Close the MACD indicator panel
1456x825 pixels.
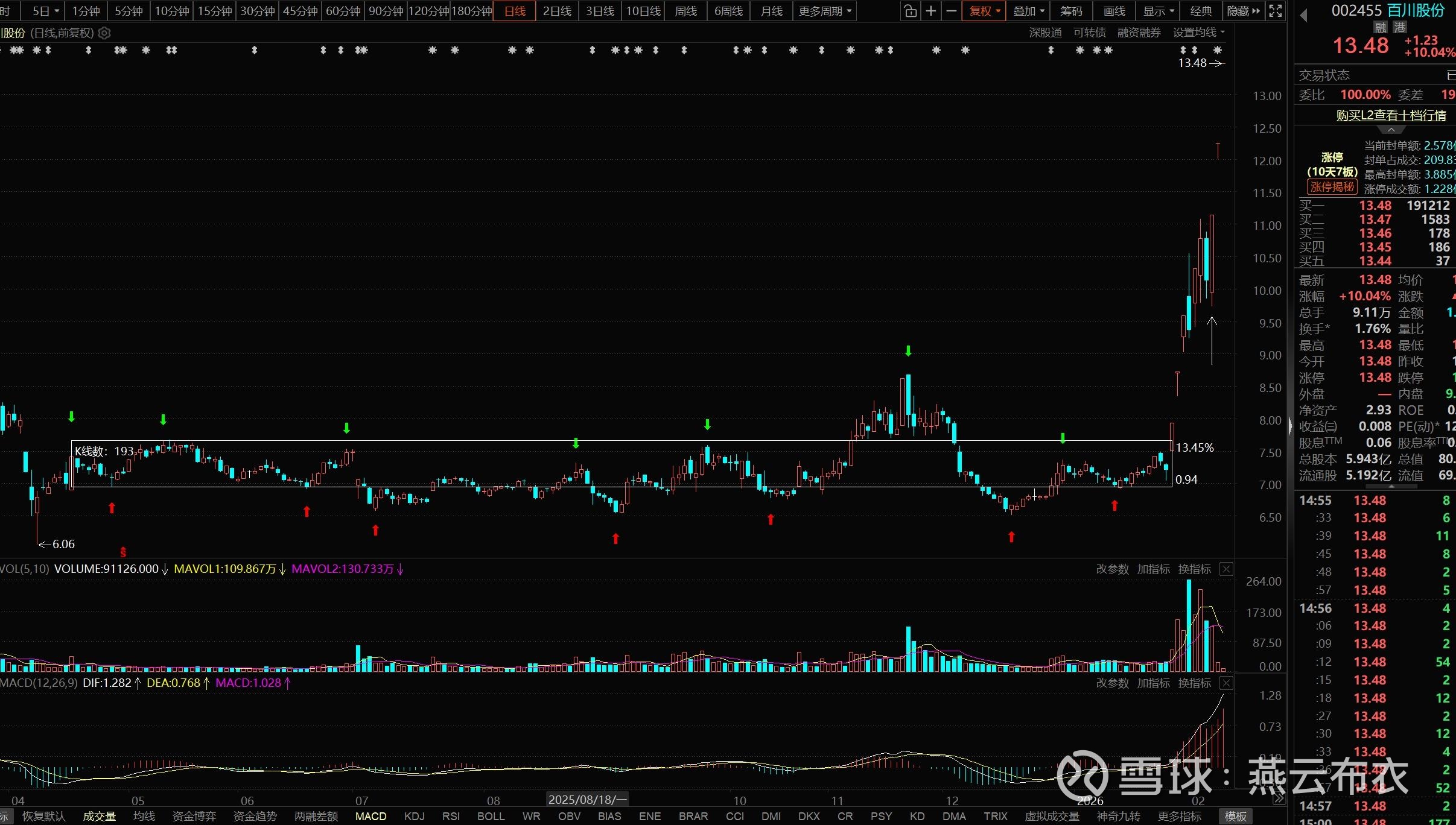[x=1226, y=683]
